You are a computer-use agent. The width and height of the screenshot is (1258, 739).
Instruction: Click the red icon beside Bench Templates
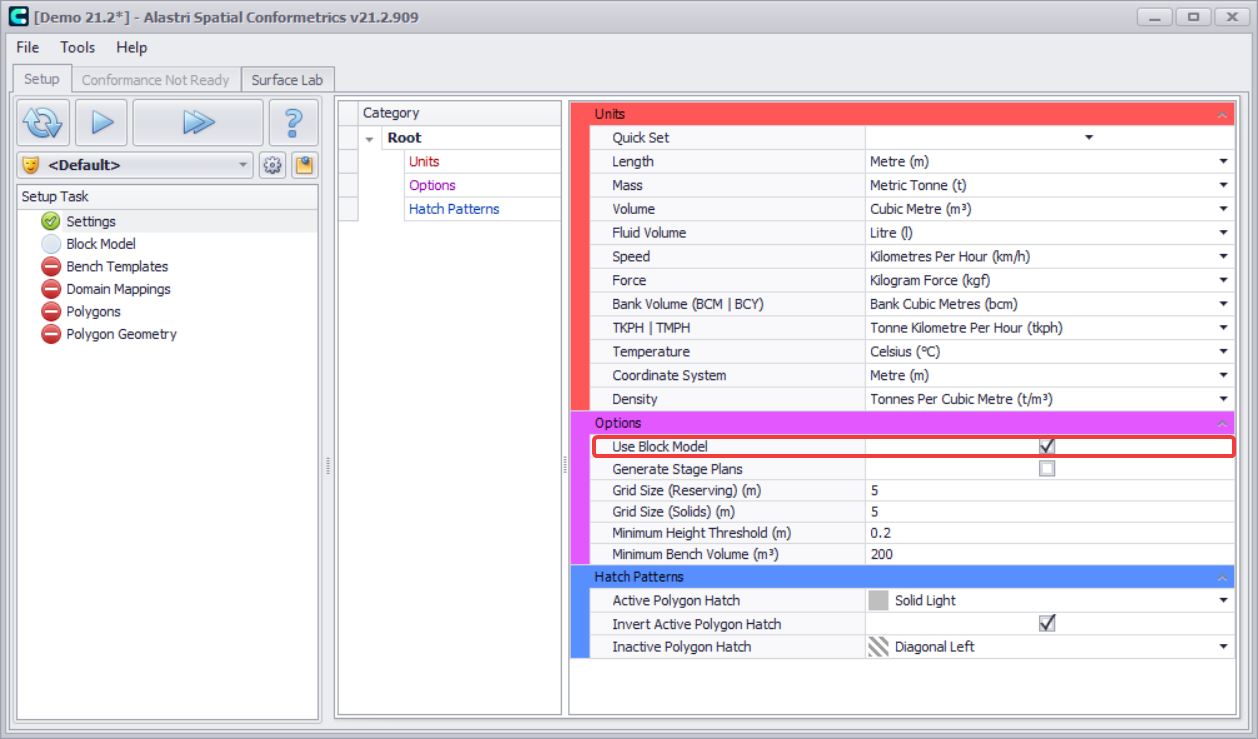coord(51,267)
